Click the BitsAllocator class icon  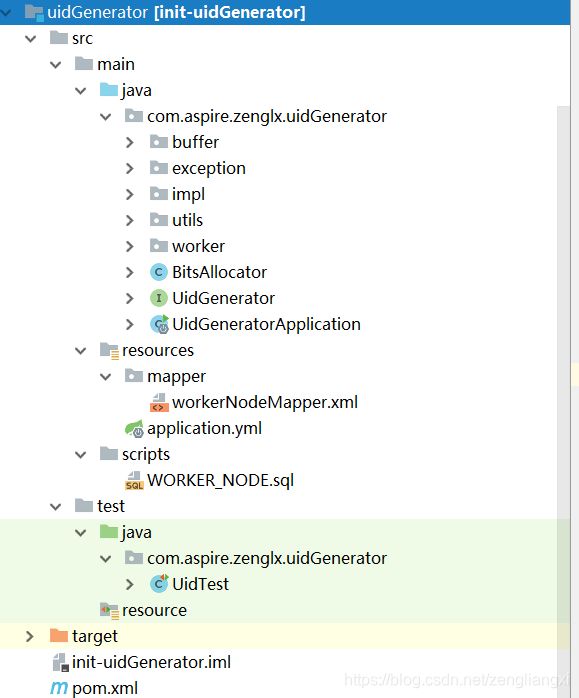[158, 272]
